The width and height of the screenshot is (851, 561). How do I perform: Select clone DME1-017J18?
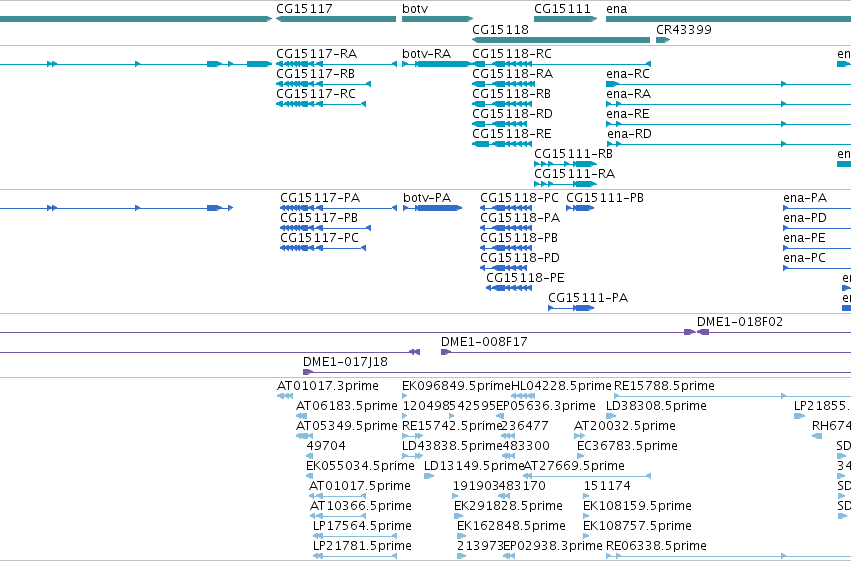click(x=577, y=372)
